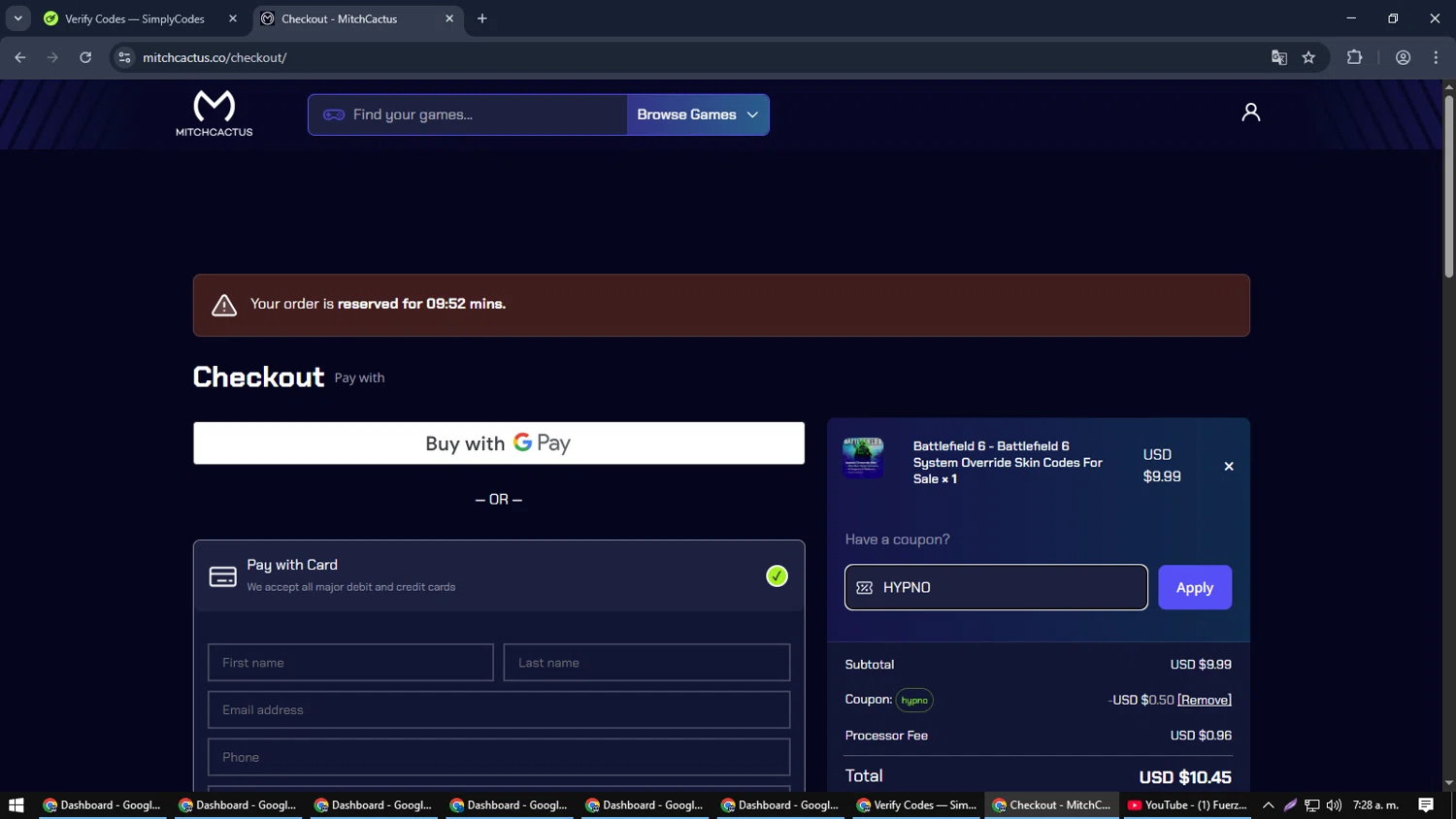
Task: Focus the Email address field
Action: pyautogui.click(x=499, y=710)
